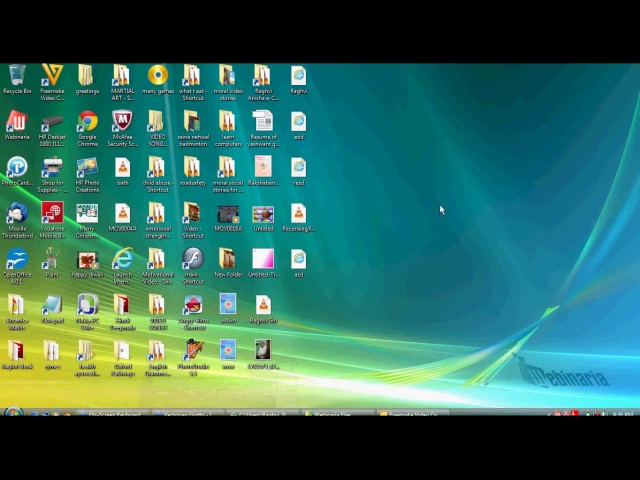Open the Freemake Video Converter shortcut

(x=52, y=82)
